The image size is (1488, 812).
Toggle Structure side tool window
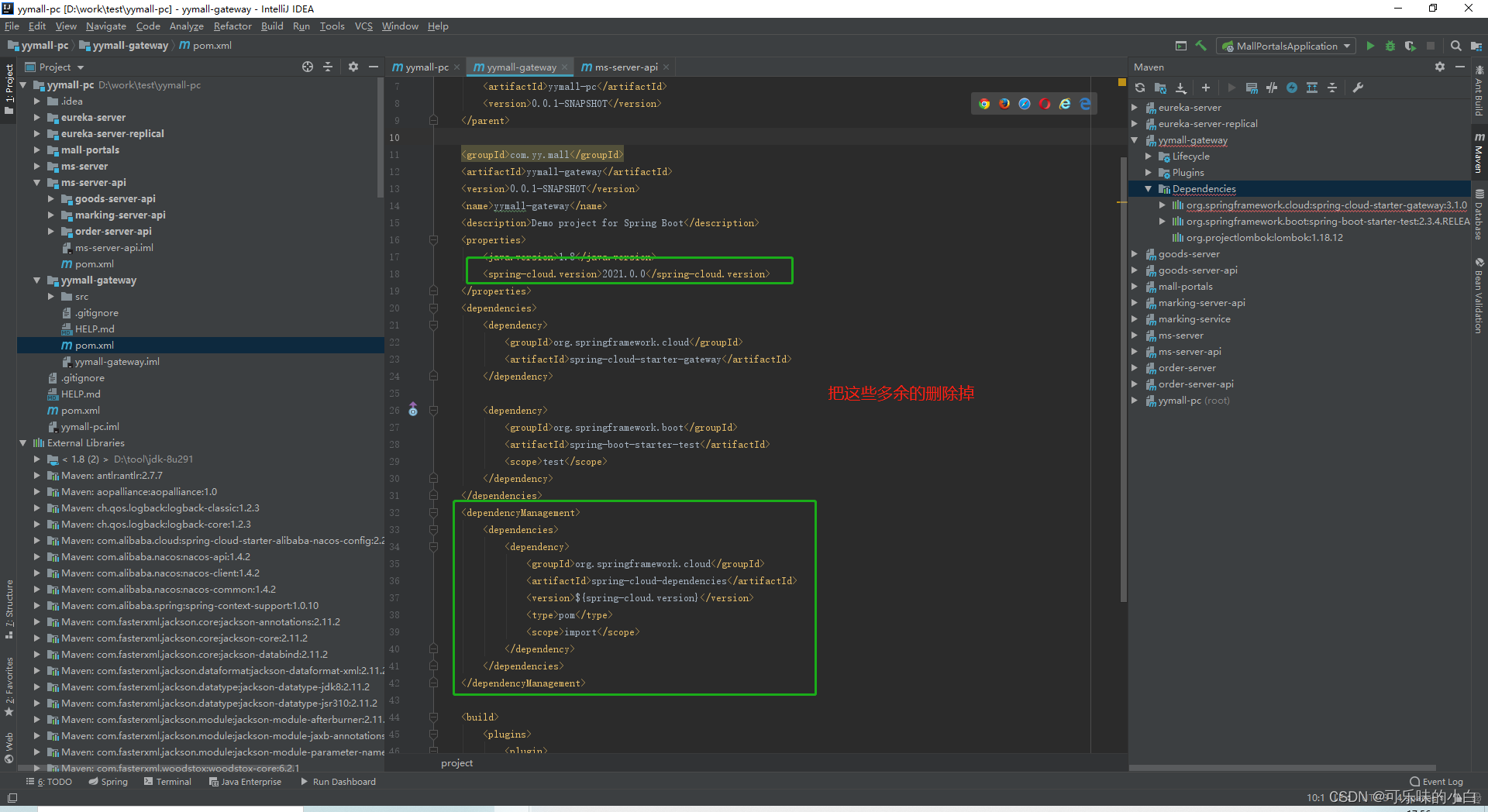click(9, 609)
